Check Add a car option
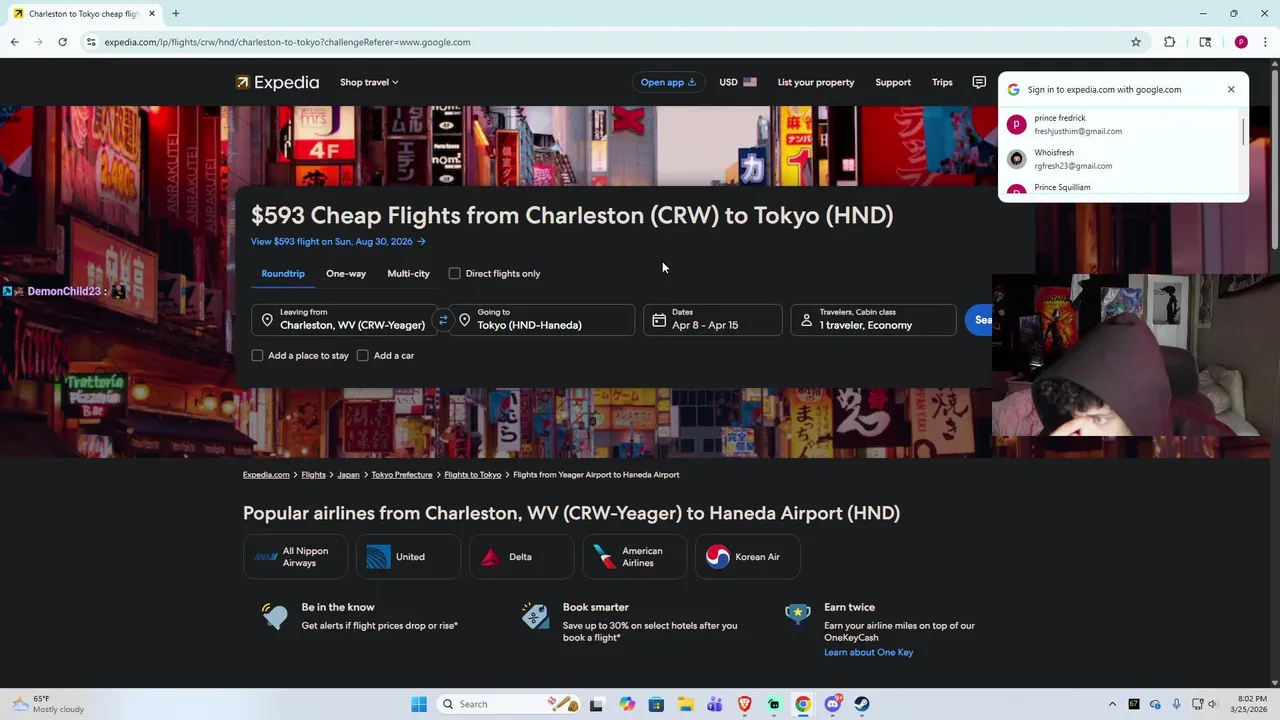 tap(363, 355)
